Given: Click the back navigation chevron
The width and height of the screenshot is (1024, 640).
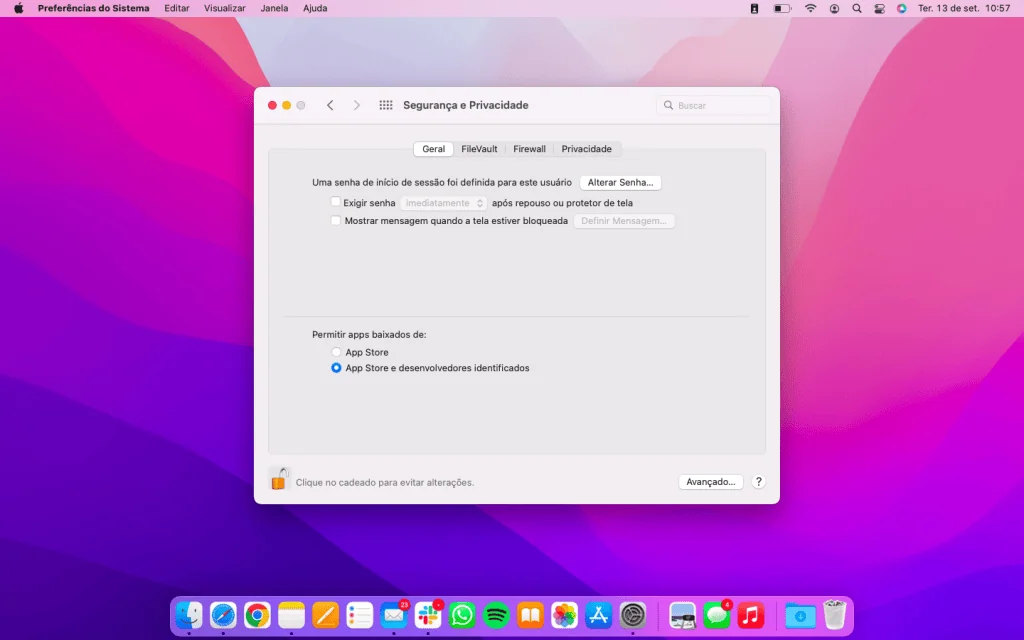Looking at the screenshot, I should pyautogui.click(x=330, y=104).
